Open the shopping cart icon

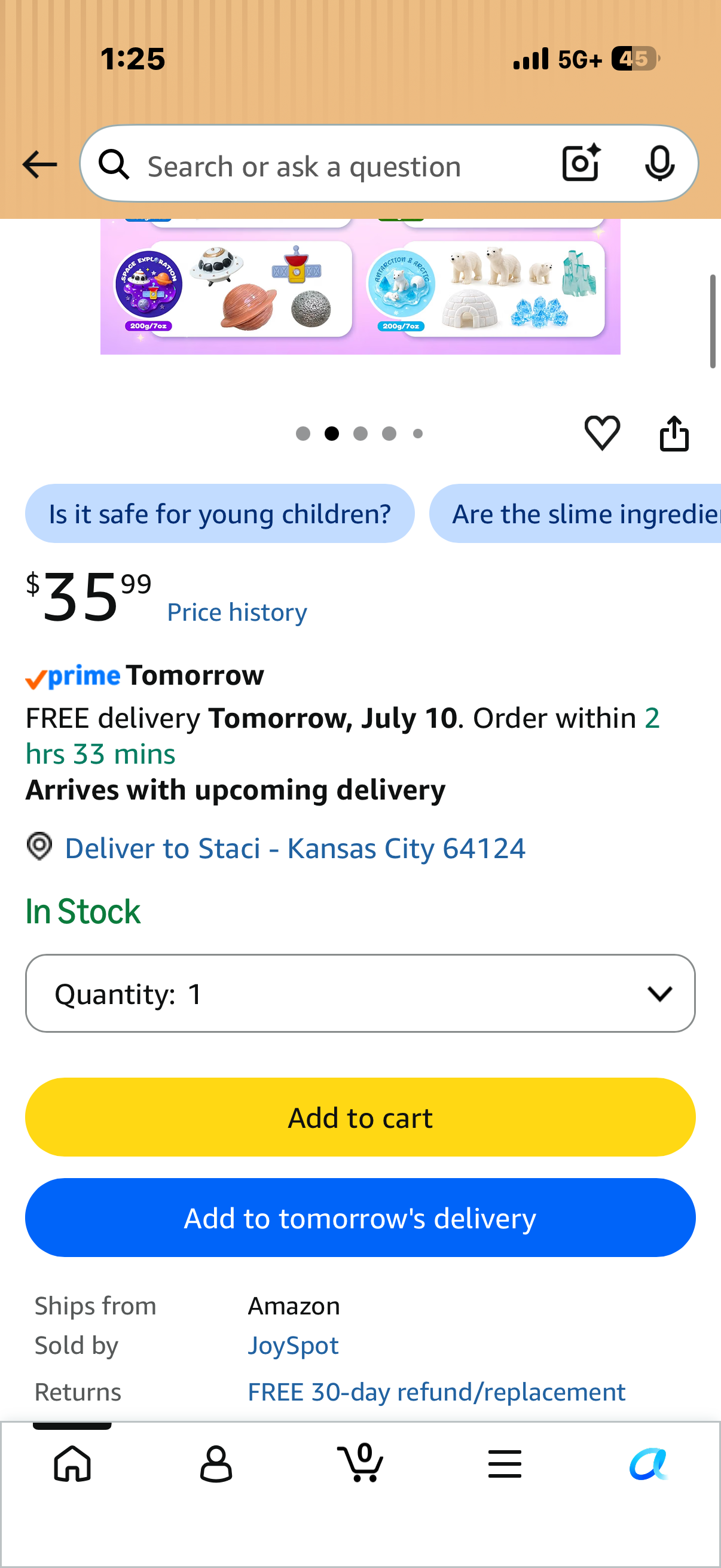tap(360, 1462)
